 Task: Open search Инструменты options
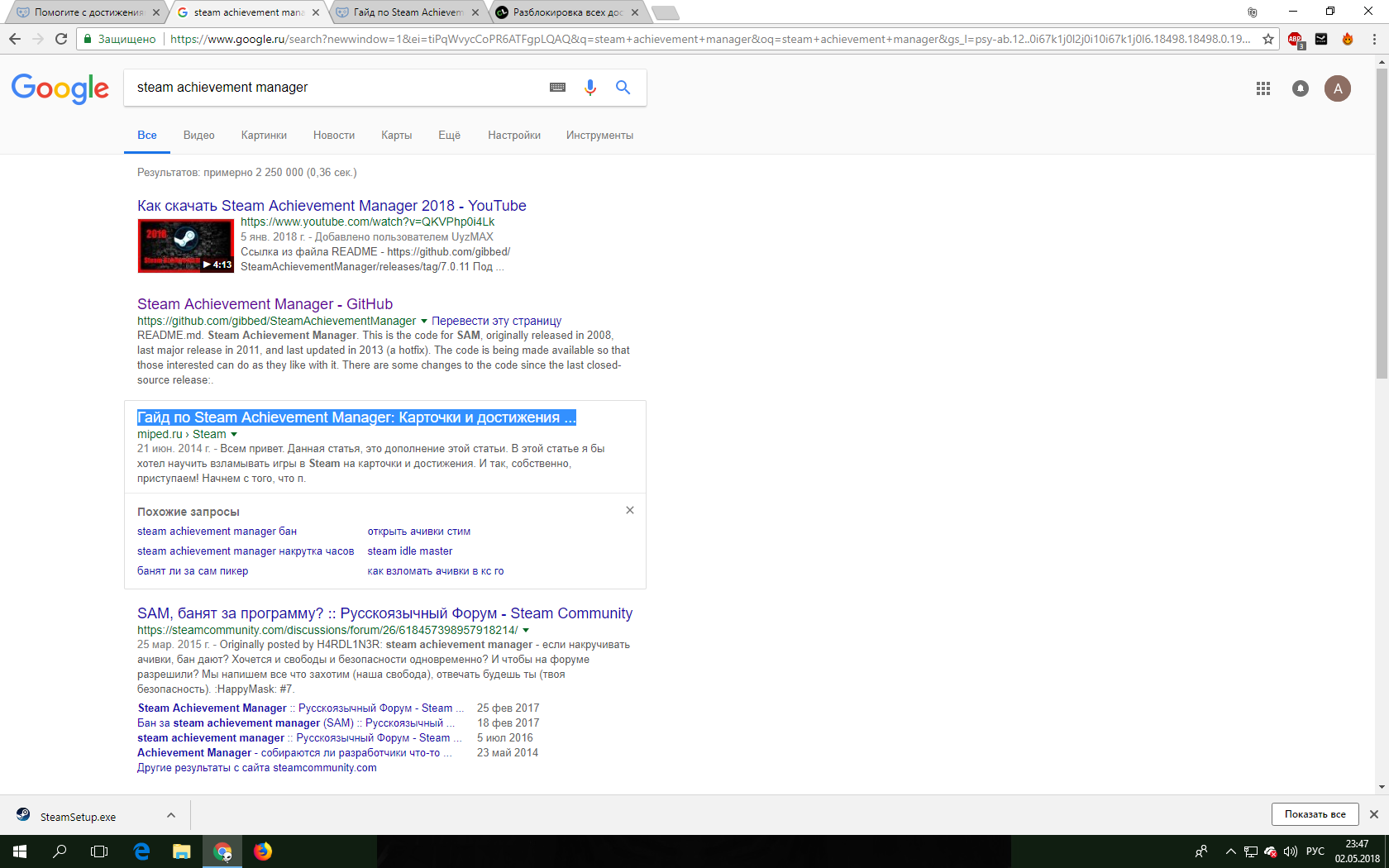coord(600,135)
